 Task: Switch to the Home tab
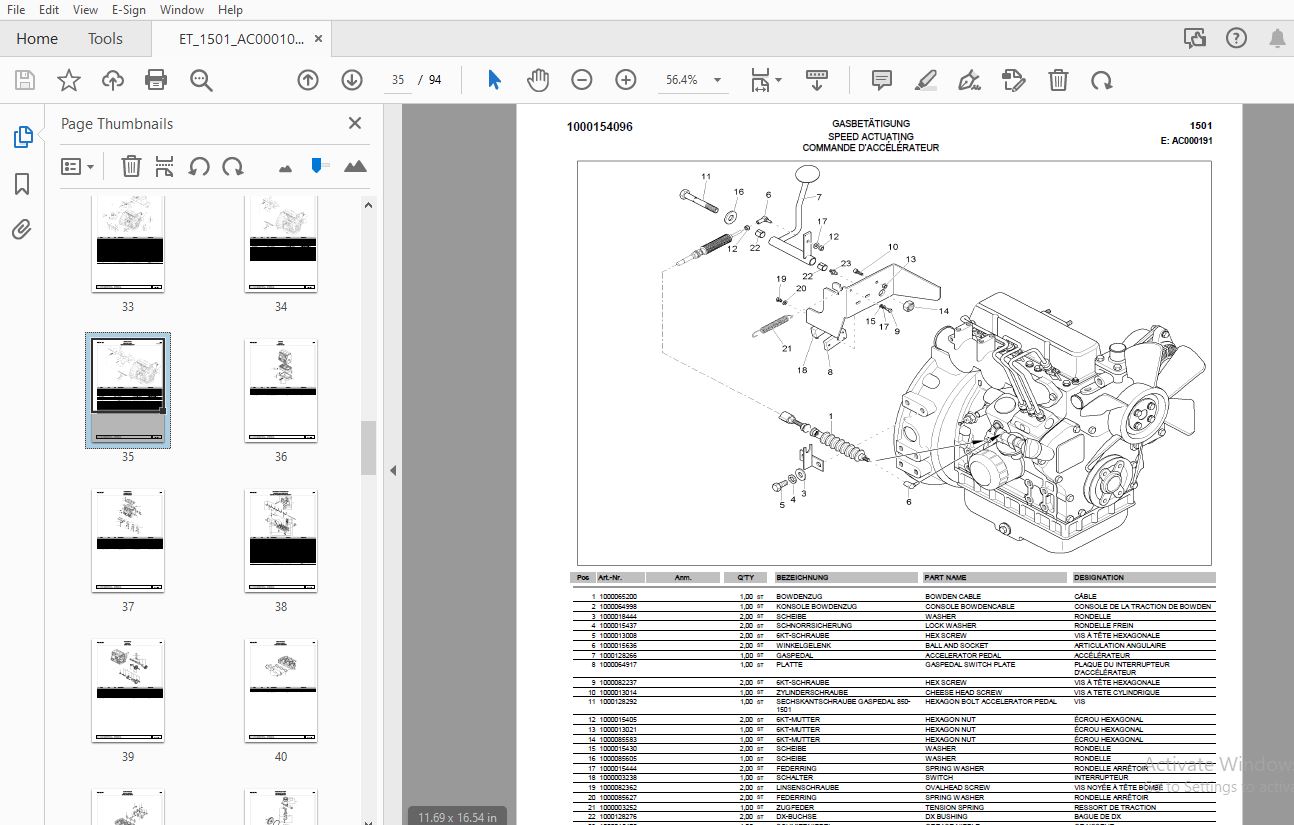tap(37, 39)
